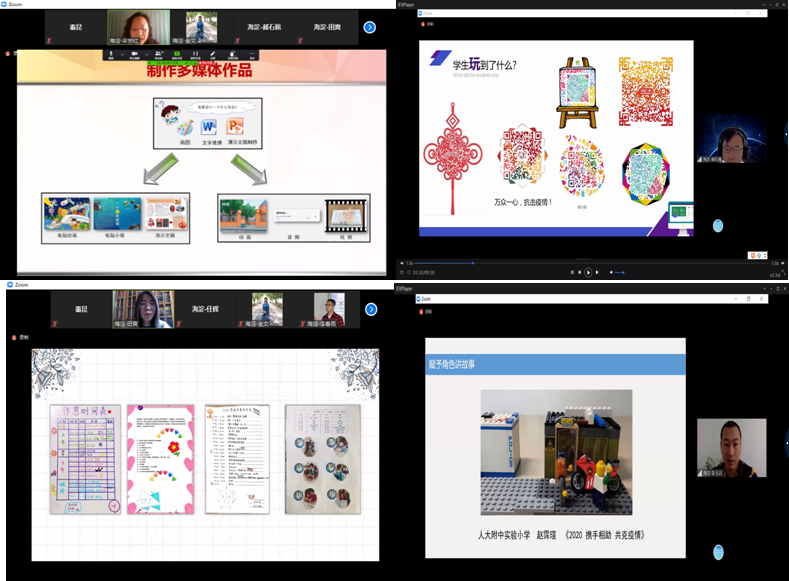Select participant tile 海淀-任辉 in bottom-left Zoom
The height and width of the screenshot is (581, 789).
coord(205,309)
